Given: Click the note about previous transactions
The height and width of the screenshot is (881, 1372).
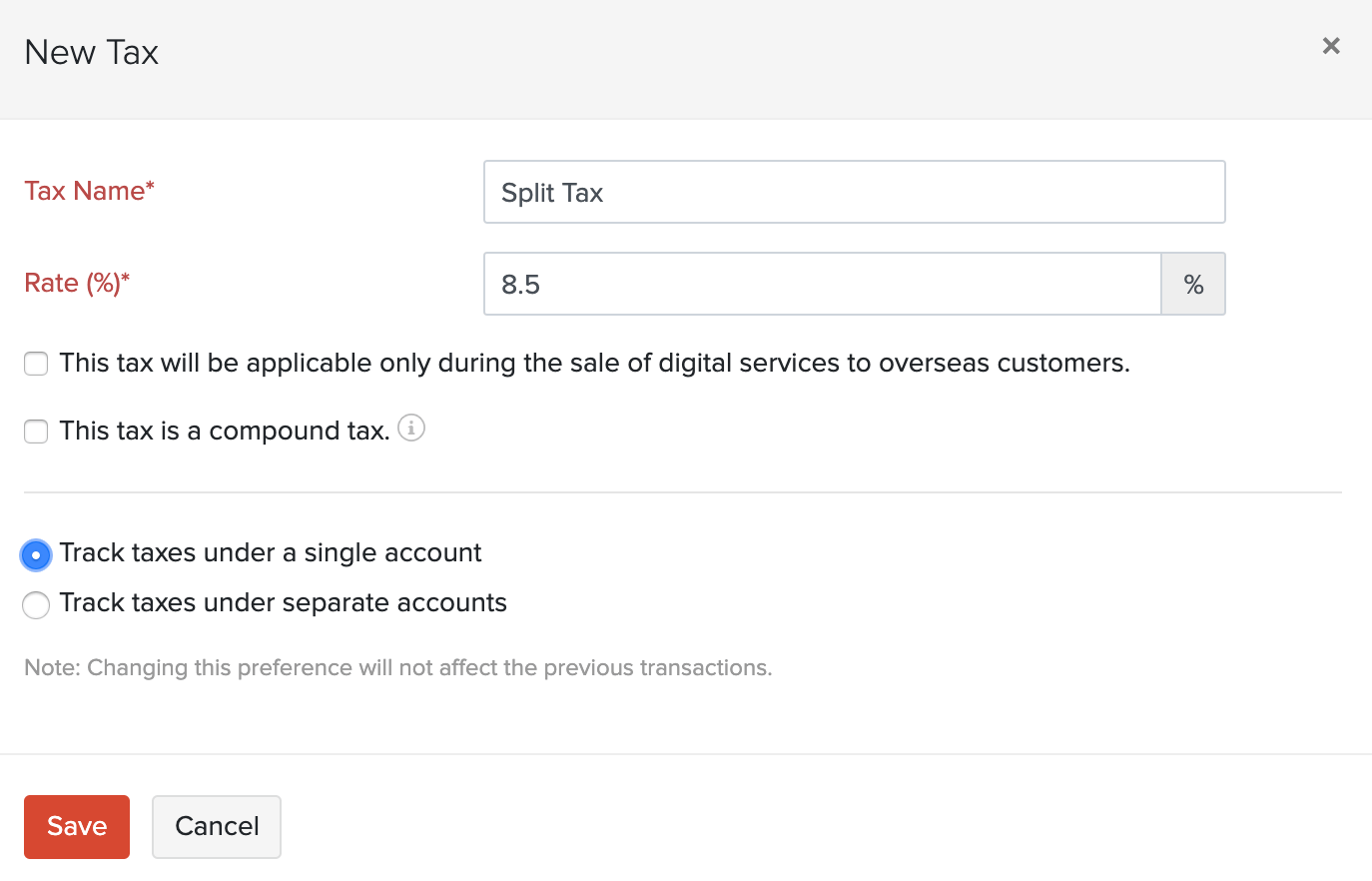Looking at the screenshot, I should pos(397,667).
